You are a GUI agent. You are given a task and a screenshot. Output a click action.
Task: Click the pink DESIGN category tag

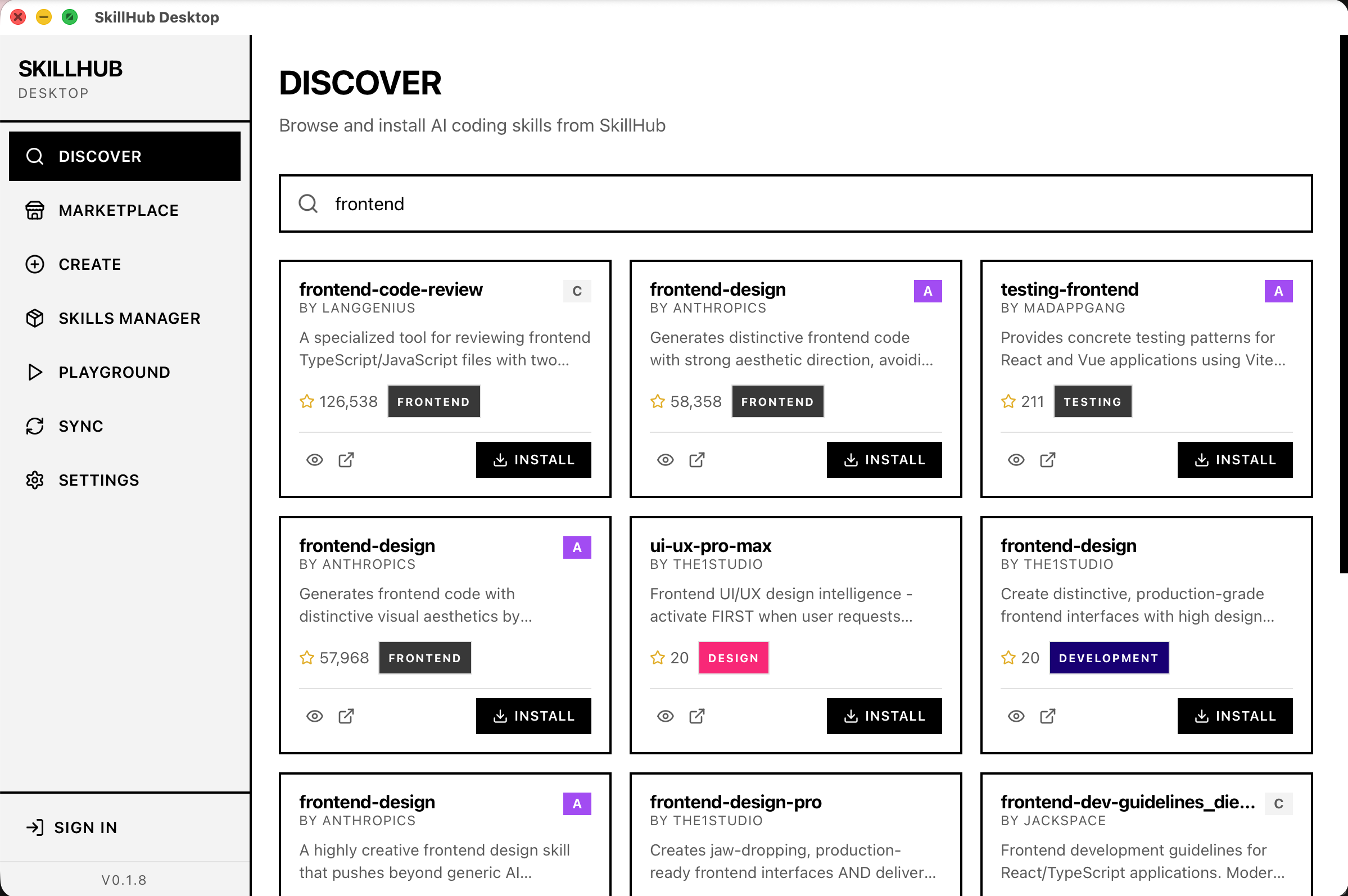pos(733,658)
